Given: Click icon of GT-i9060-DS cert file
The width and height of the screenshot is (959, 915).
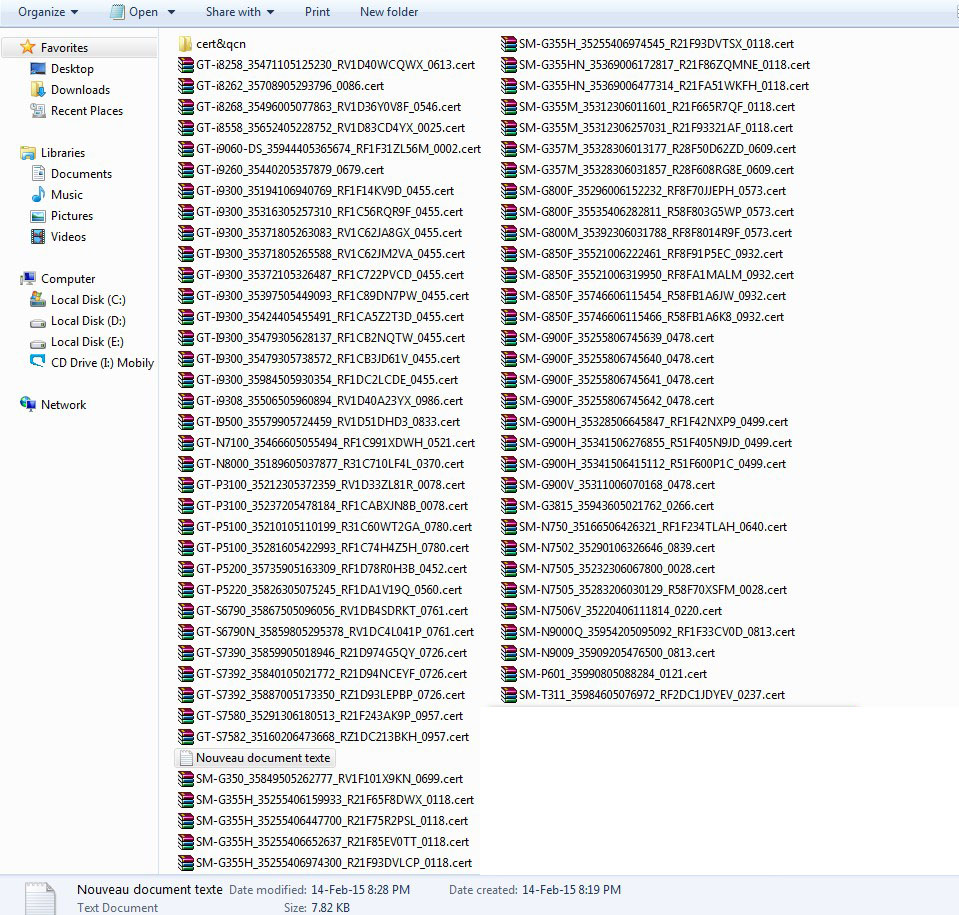Looking at the screenshot, I should pos(185,149).
